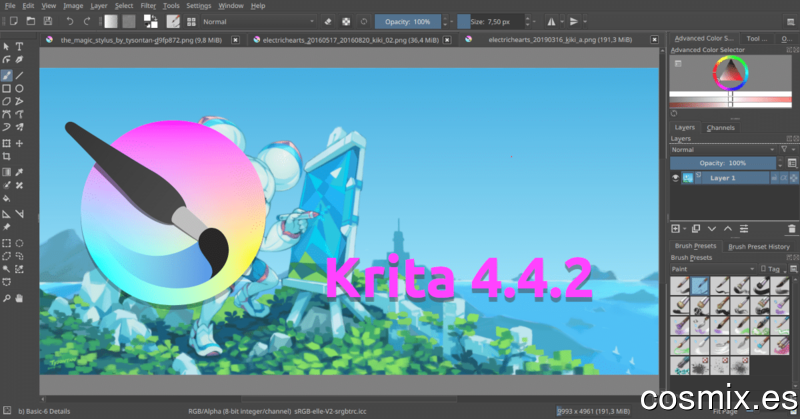Toggle preserve alpha checker button

point(346,21)
